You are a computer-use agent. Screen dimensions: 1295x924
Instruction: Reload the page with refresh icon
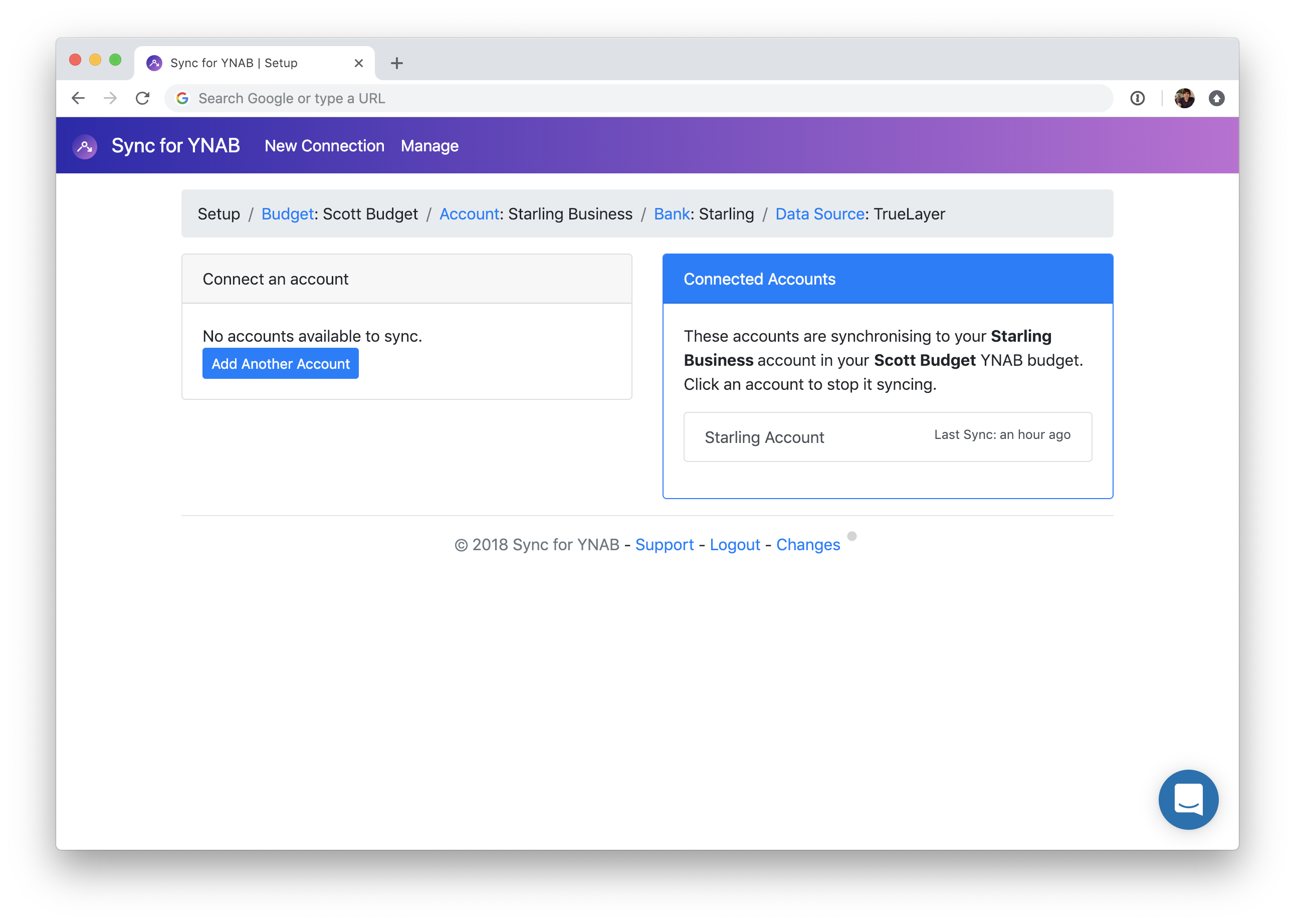(142, 98)
